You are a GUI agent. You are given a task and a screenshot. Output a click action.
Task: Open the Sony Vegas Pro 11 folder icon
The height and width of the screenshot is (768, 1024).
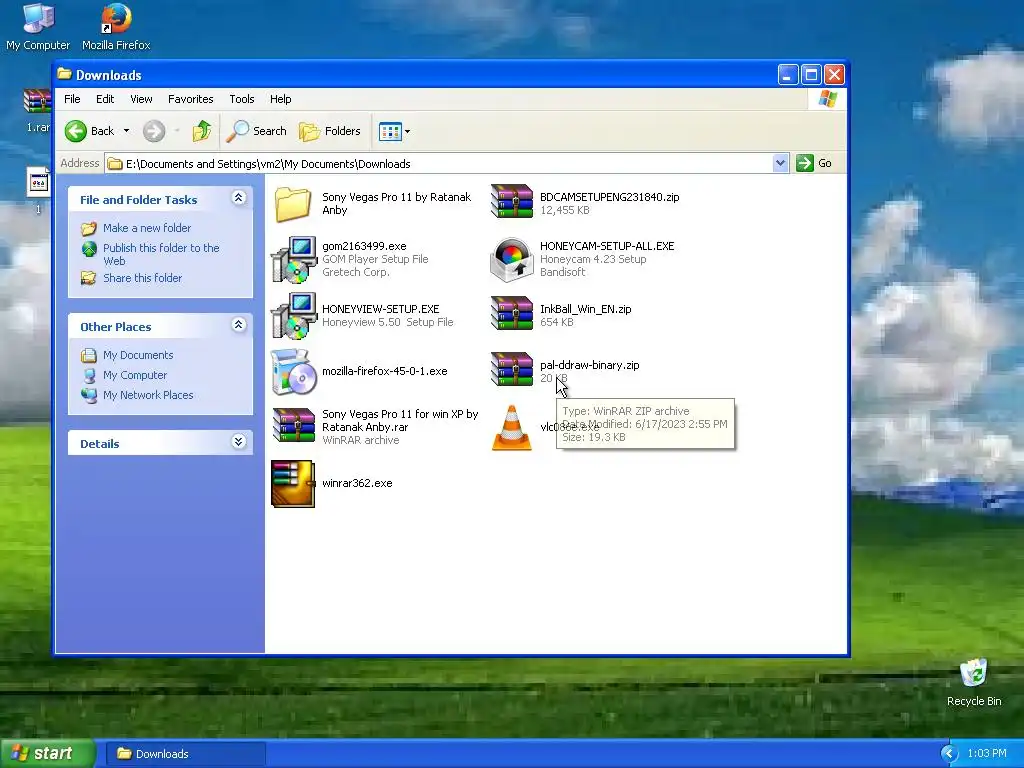pyautogui.click(x=293, y=204)
